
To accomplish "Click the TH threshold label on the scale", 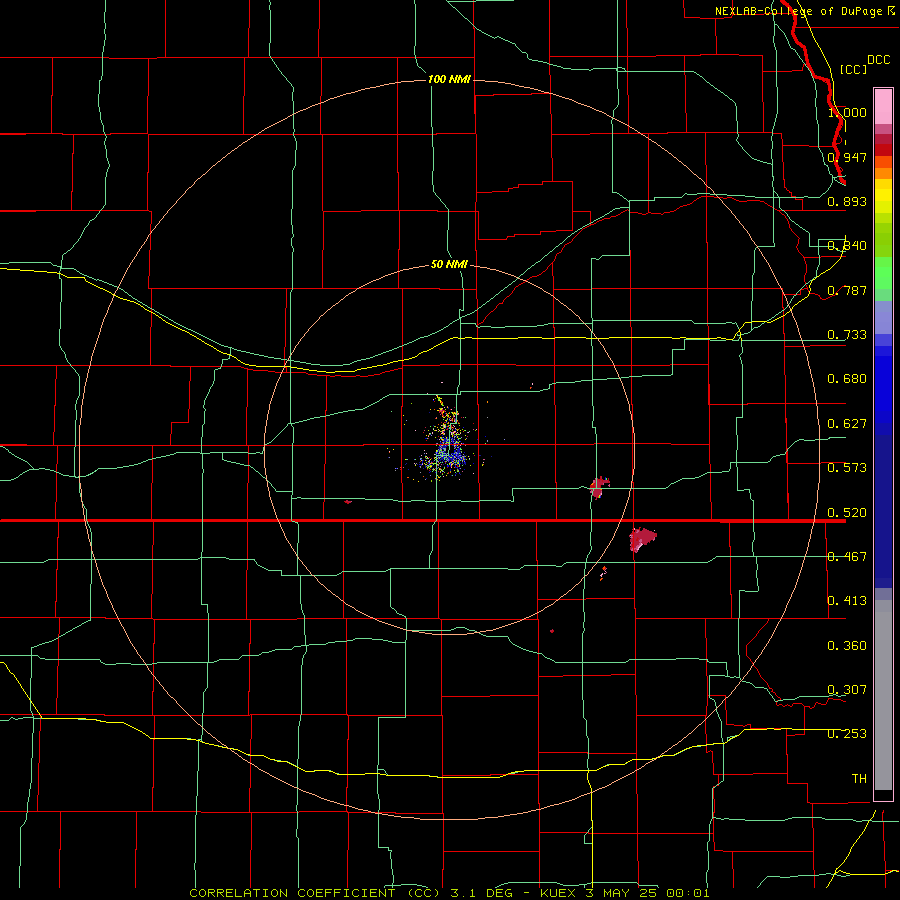I will (x=859, y=779).
